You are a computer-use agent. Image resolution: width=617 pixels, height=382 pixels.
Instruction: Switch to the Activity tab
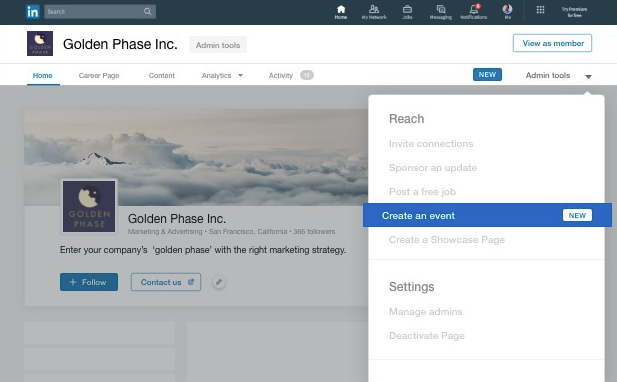pos(281,76)
